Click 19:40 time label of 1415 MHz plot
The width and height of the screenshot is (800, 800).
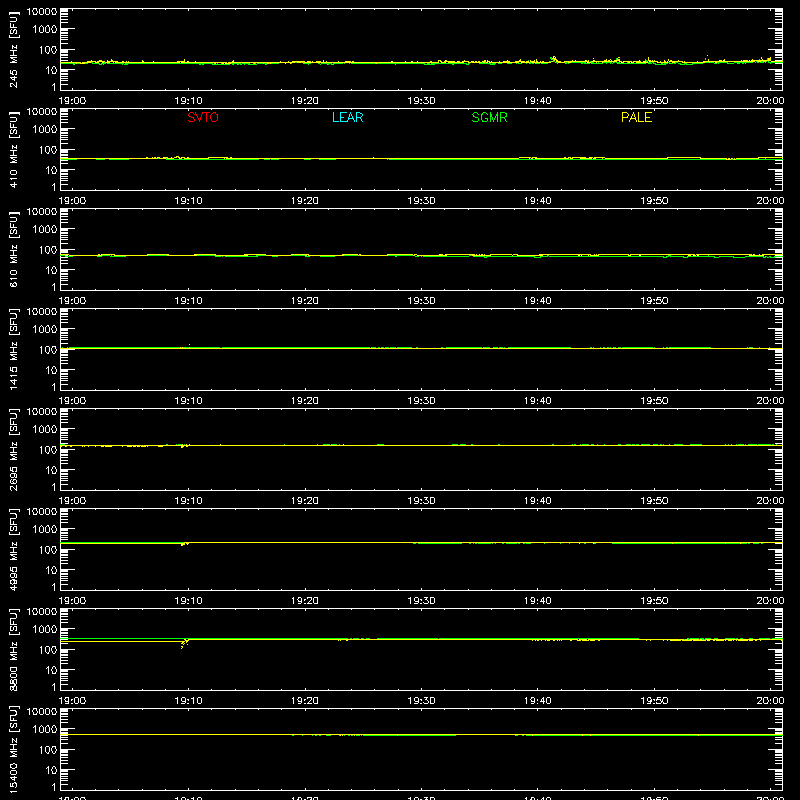pos(538,401)
